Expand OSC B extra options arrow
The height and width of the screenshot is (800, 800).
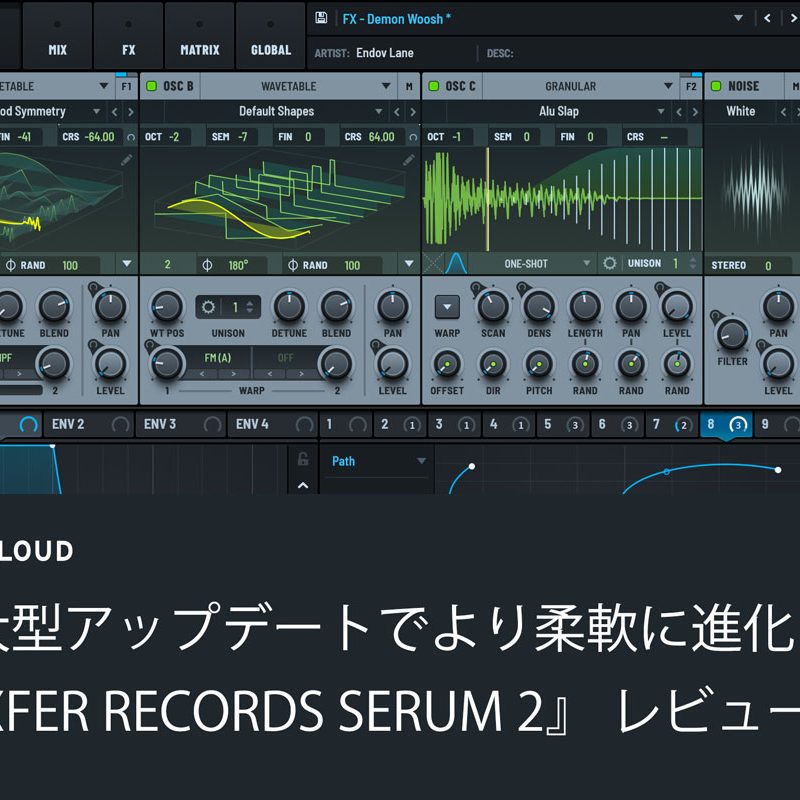[x=409, y=263]
